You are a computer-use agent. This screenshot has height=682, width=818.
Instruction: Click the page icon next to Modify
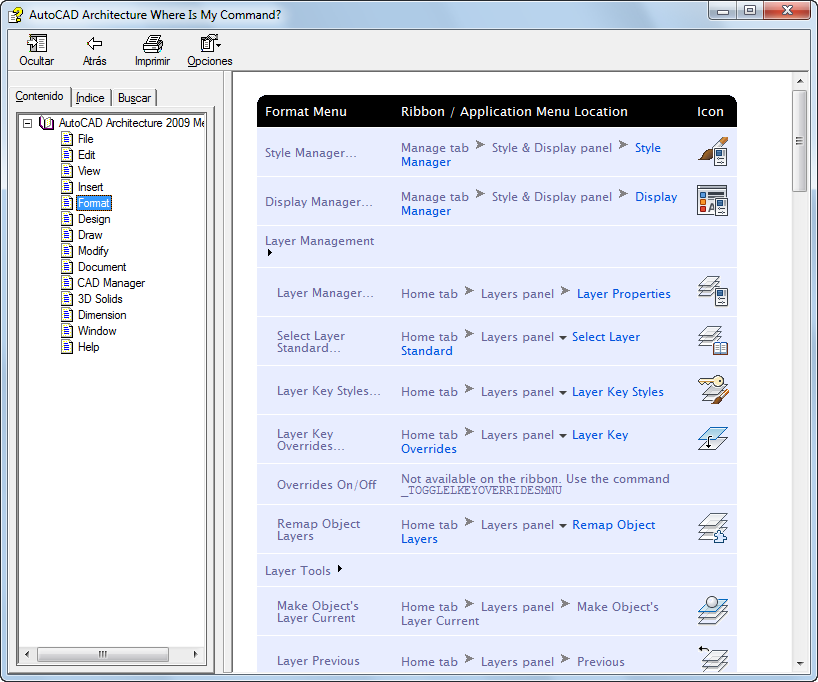(x=67, y=251)
